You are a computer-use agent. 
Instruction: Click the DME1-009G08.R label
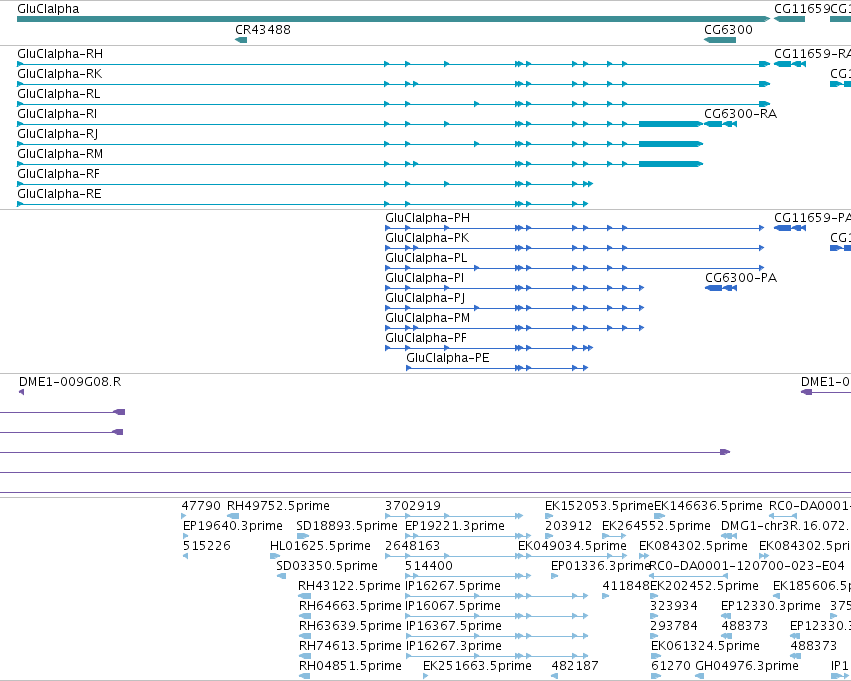[x=70, y=382]
